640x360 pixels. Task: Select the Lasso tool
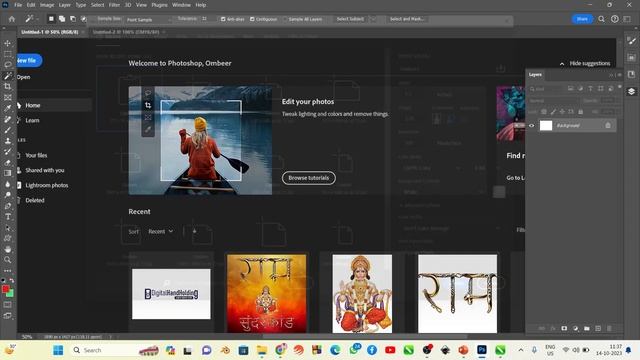[x=7, y=64]
